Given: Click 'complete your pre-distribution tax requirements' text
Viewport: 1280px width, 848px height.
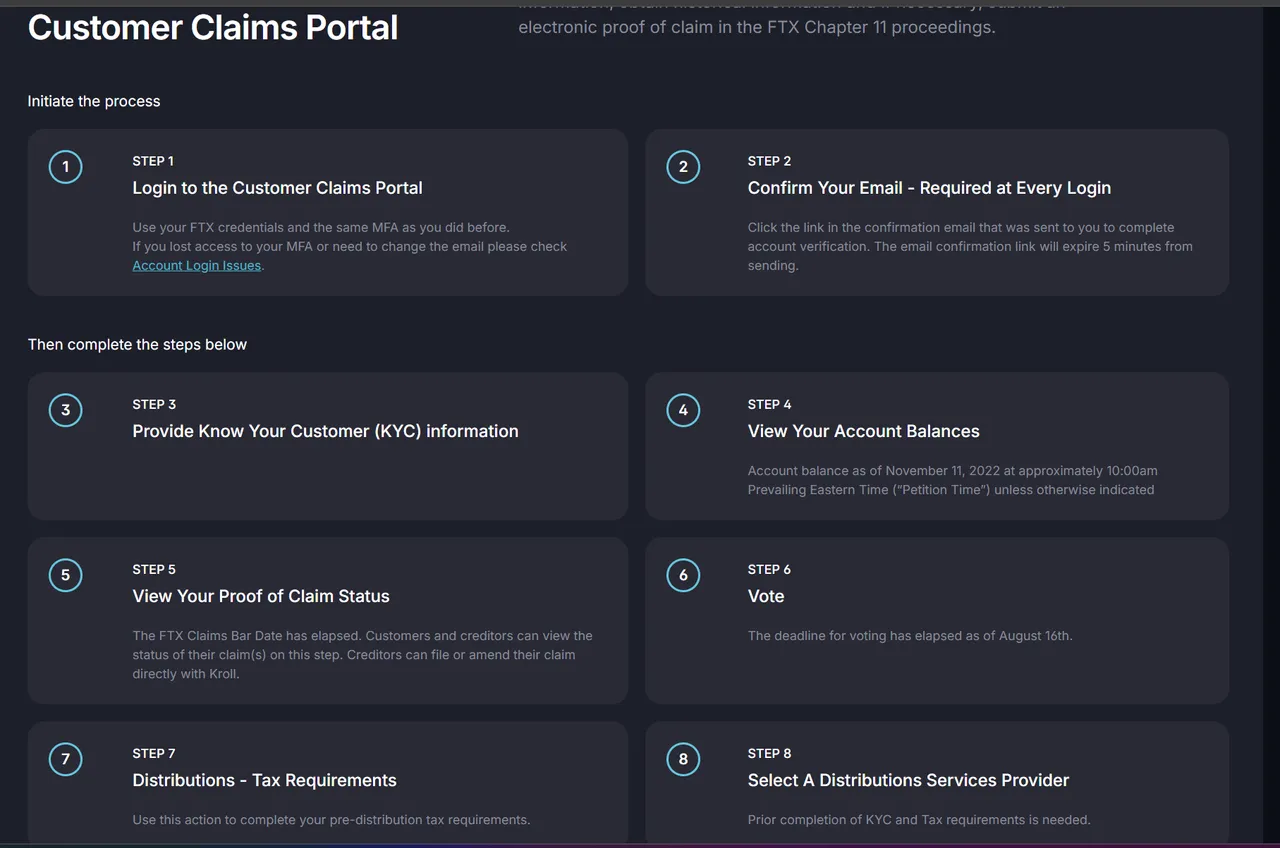Looking at the screenshot, I should [x=331, y=819].
